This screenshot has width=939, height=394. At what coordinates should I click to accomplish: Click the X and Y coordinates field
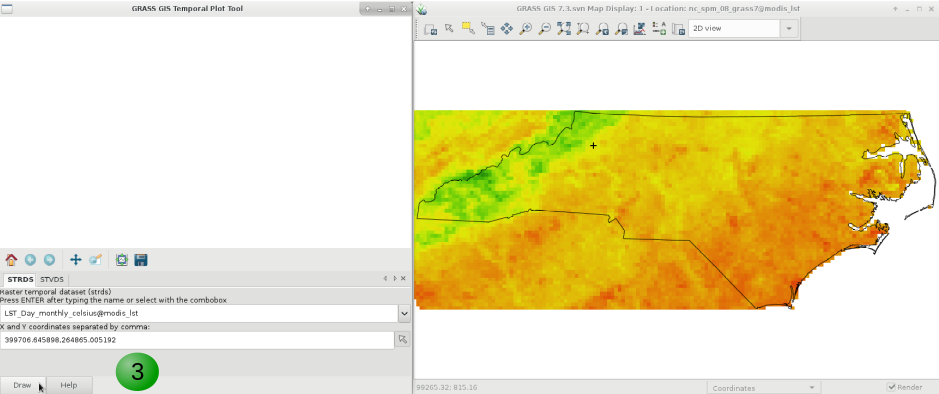click(x=197, y=340)
